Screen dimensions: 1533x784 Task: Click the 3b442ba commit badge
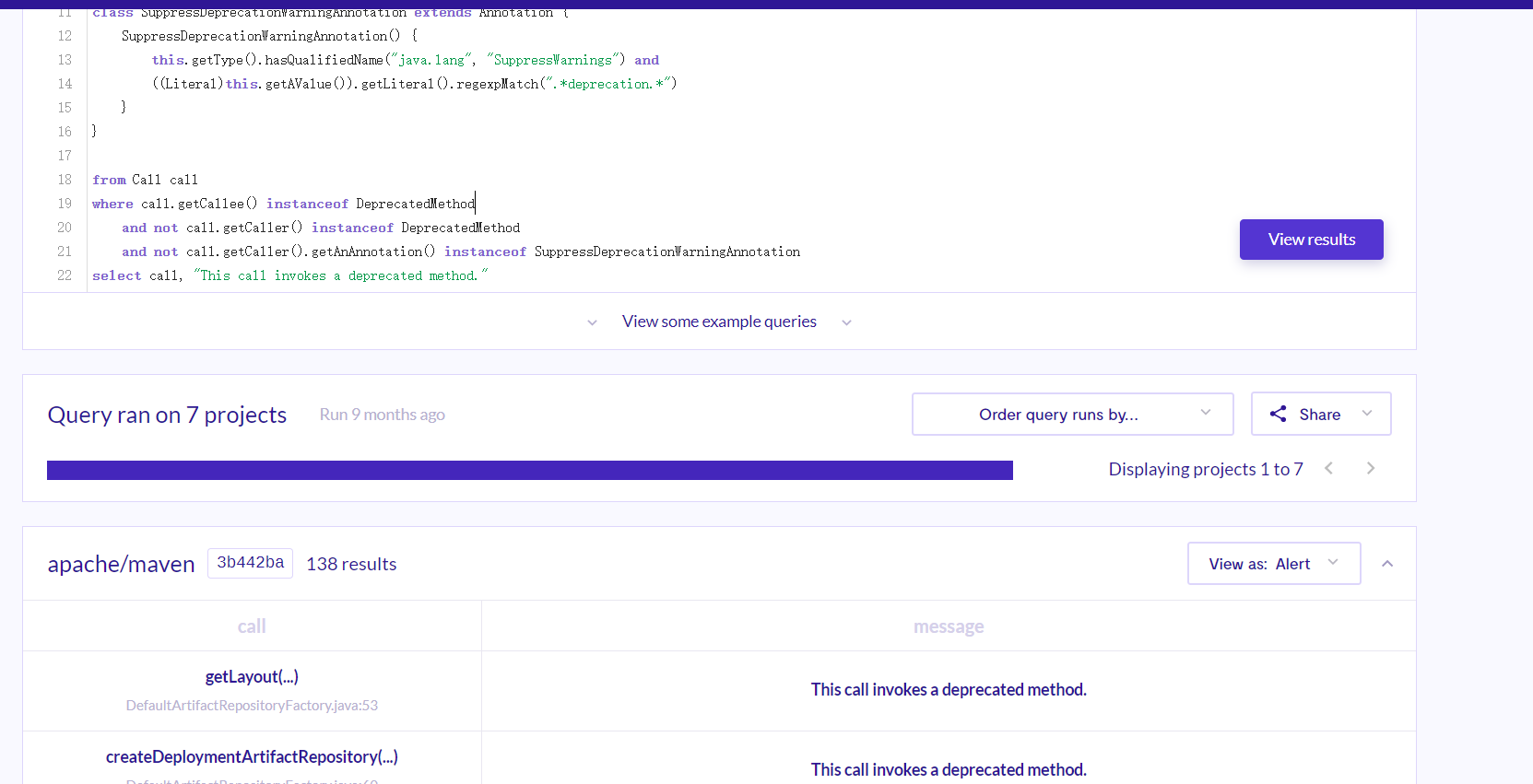(250, 563)
